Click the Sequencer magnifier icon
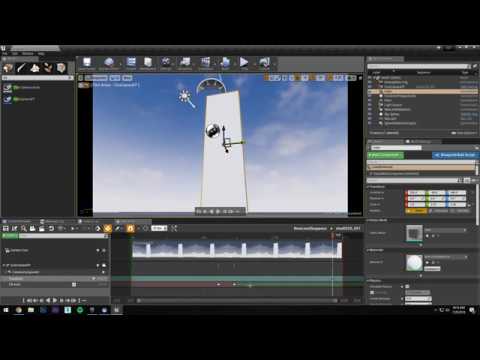The image size is (480, 360). (x=24, y=228)
